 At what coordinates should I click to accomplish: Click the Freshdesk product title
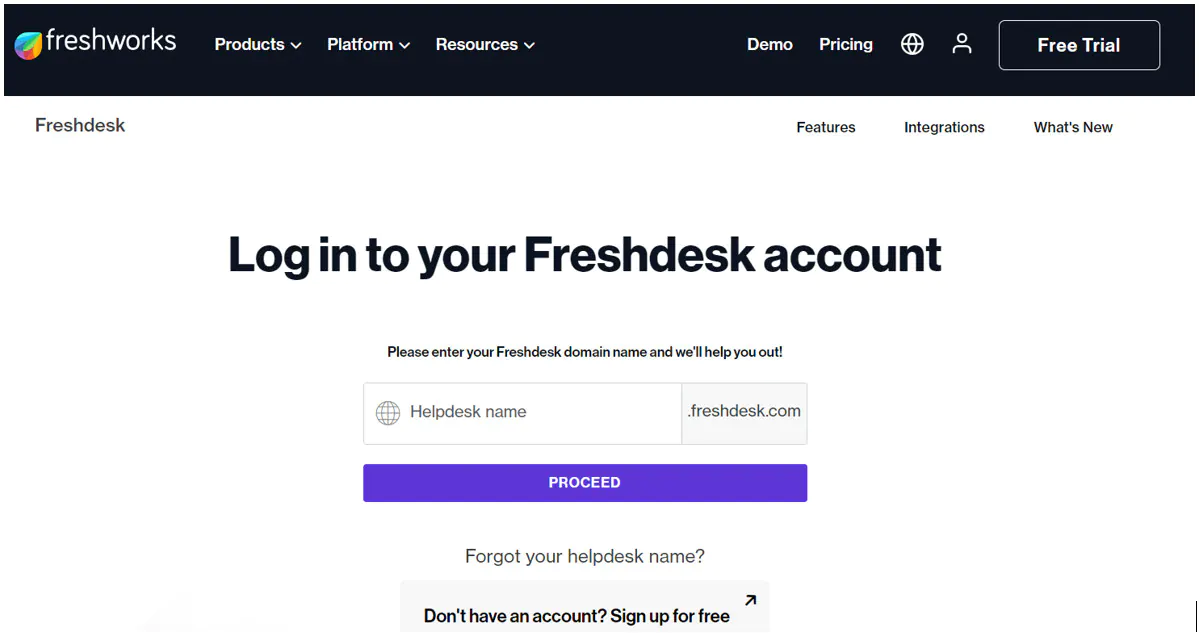pyautogui.click(x=80, y=126)
